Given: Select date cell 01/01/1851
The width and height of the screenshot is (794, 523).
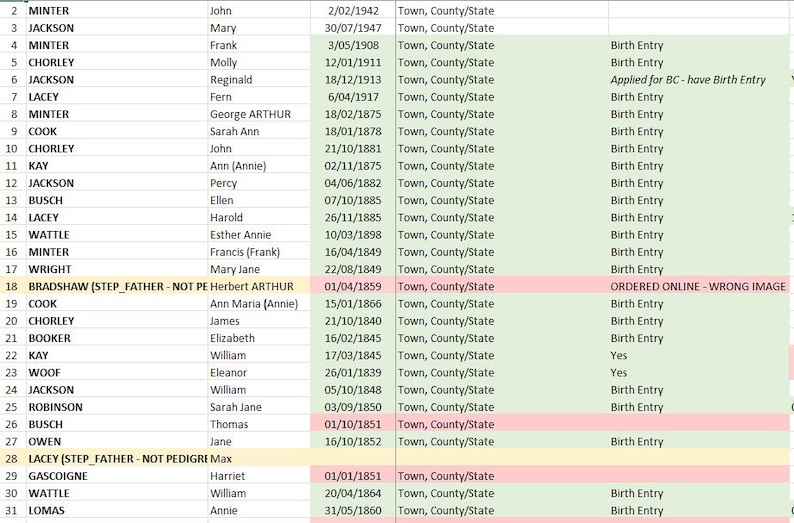Looking at the screenshot, I should click(353, 476).
